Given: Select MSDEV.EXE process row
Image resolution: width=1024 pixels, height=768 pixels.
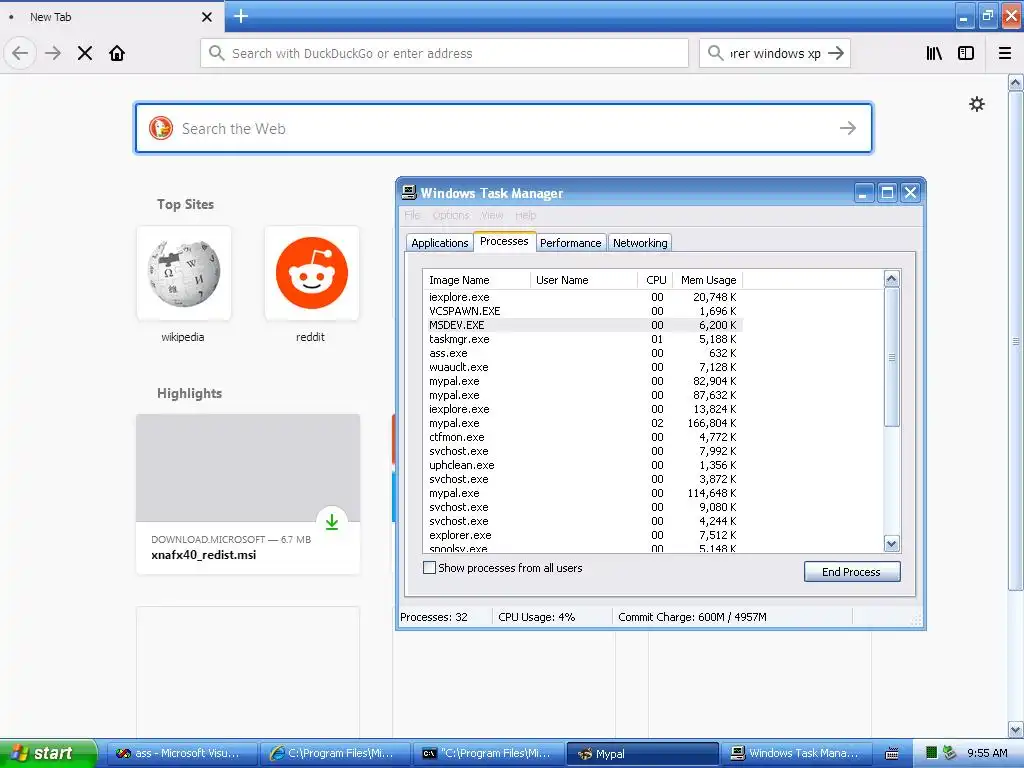Looking at the screenshot, I should tap(583, 325).
